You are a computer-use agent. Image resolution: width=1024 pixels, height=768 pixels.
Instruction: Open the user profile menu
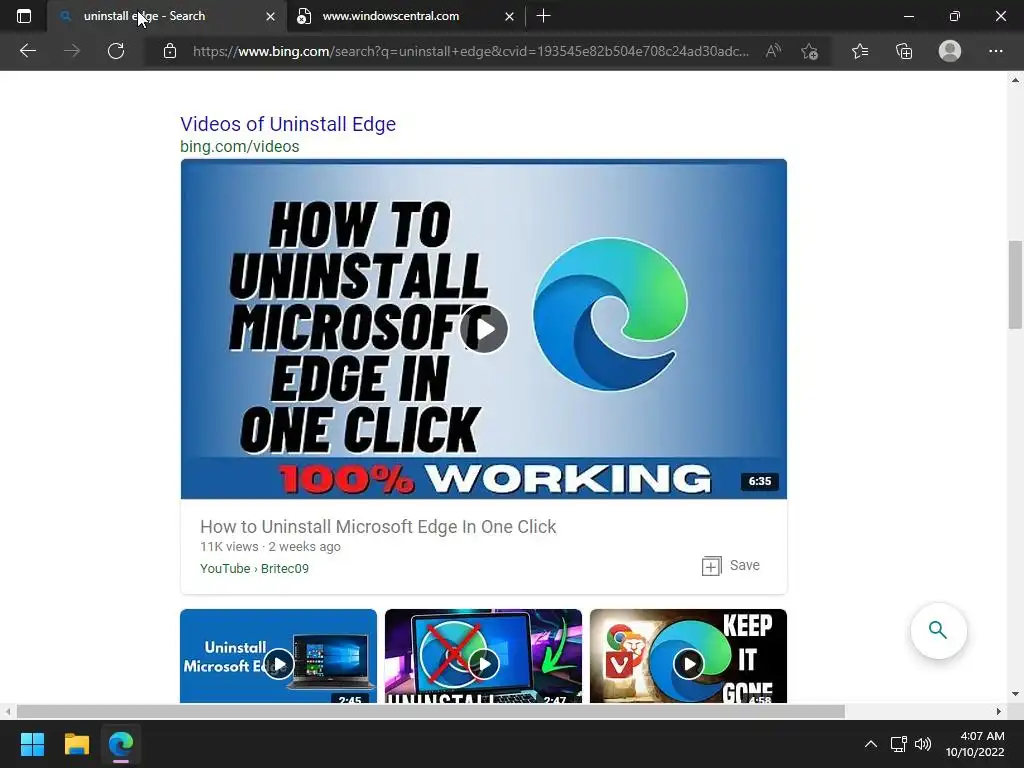pos(950,51)
